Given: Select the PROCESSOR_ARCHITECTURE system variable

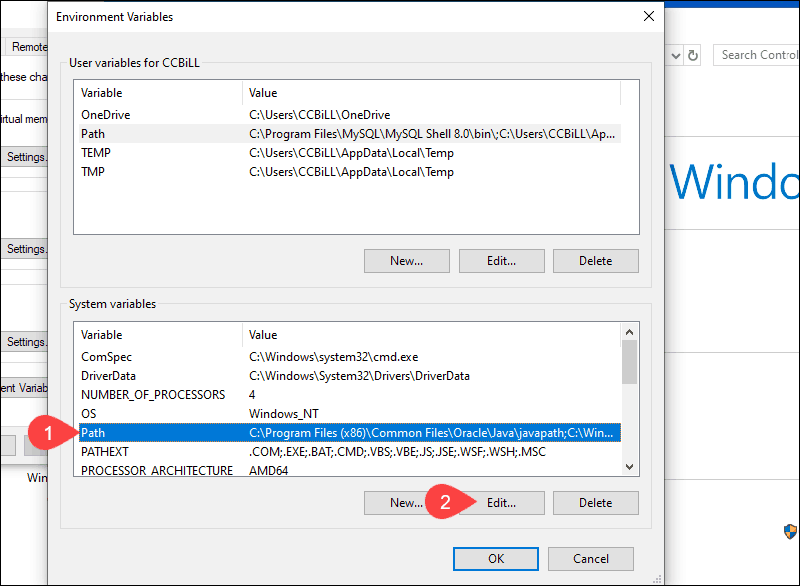Looking at the screenshot, I should (349, 470).
